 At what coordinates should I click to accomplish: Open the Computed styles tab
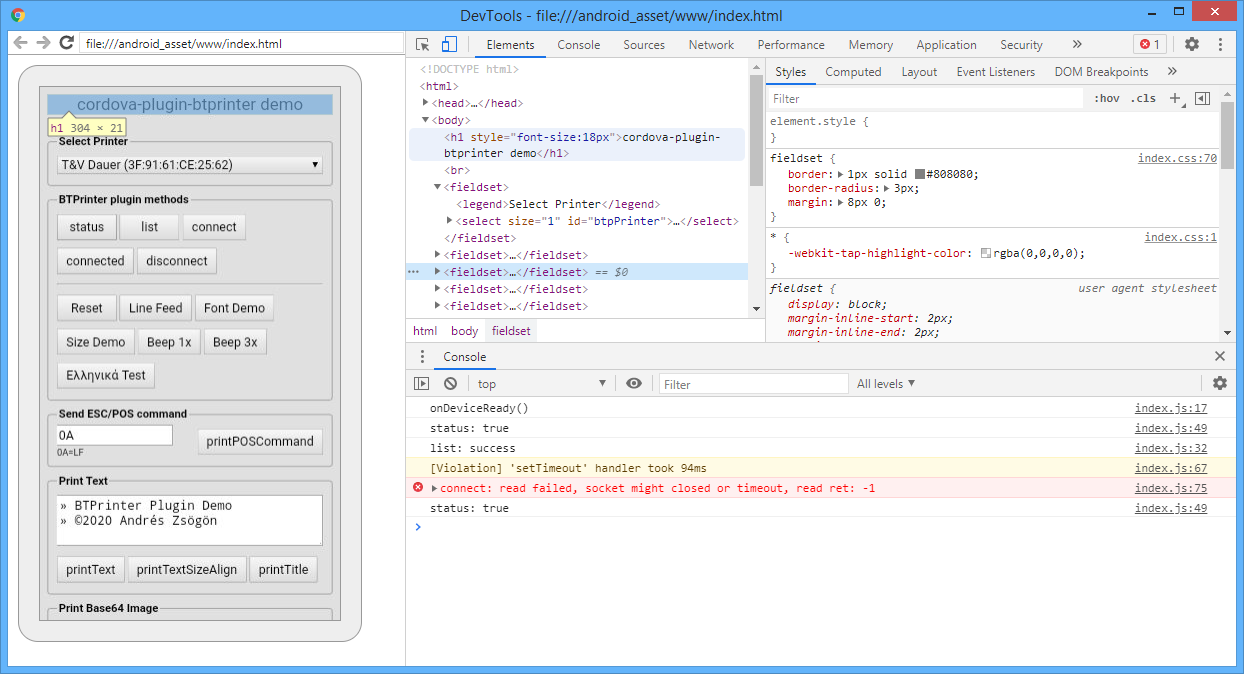(x=853, y=72)
